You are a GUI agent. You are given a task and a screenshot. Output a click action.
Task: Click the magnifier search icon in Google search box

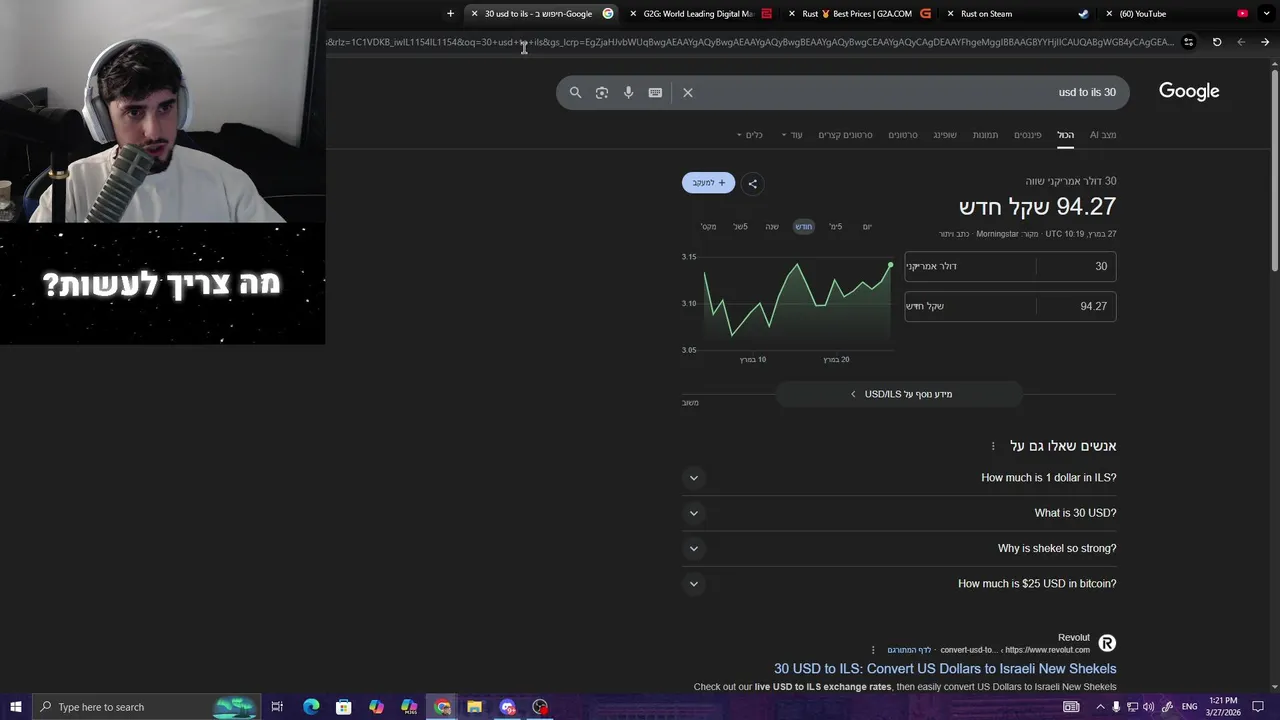[x=575, y=92]
